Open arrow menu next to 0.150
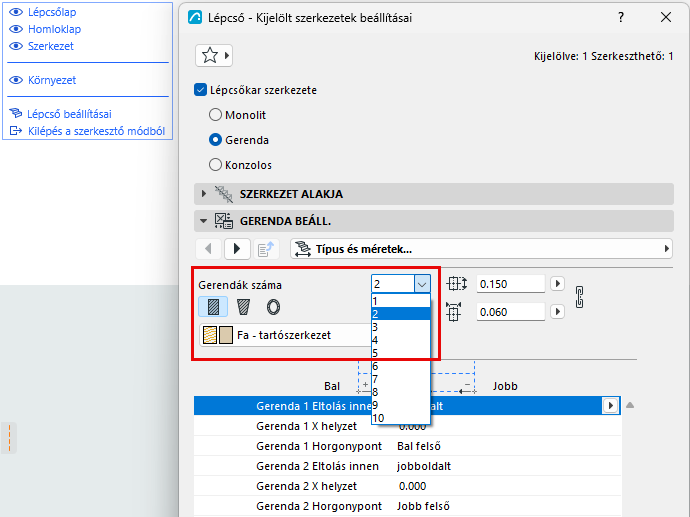Screen dimensions: 690x517 pos(558,284)
